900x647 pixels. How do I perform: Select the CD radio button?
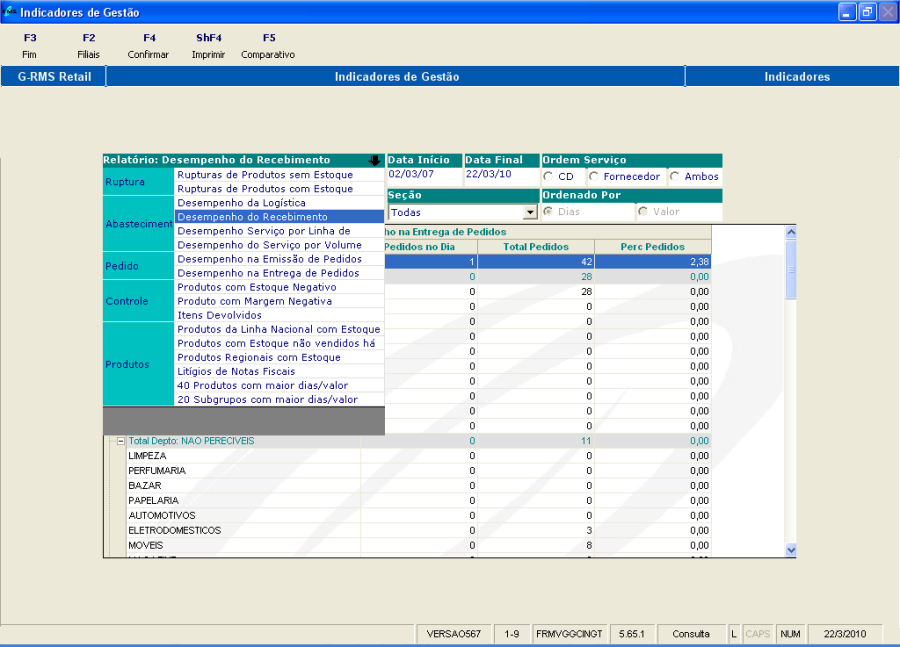point(548,177)
